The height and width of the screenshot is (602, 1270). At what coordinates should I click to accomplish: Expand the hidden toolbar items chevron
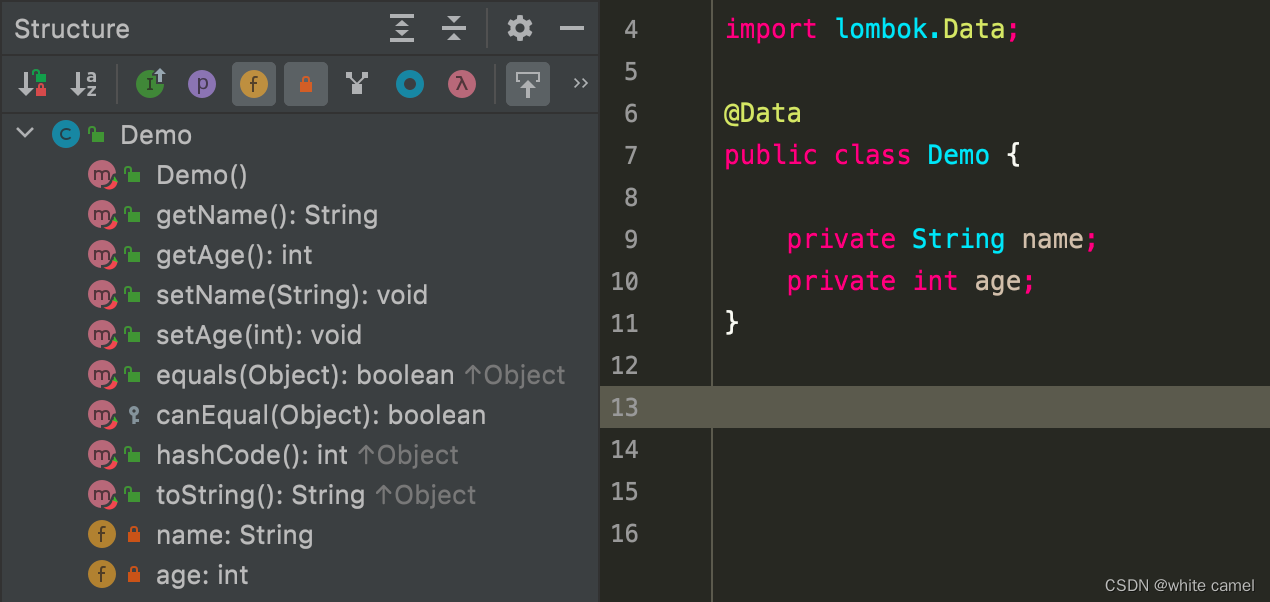pyautogui.click(x=580, y=84)
